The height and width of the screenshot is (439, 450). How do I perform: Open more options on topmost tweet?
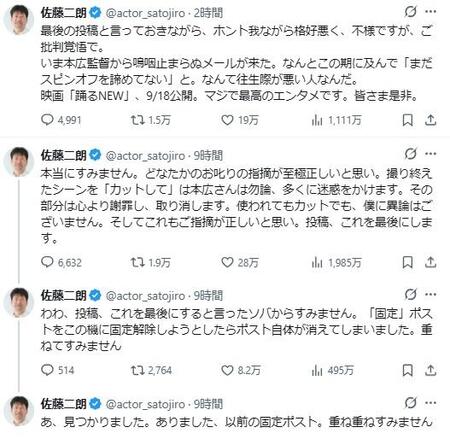431,12
